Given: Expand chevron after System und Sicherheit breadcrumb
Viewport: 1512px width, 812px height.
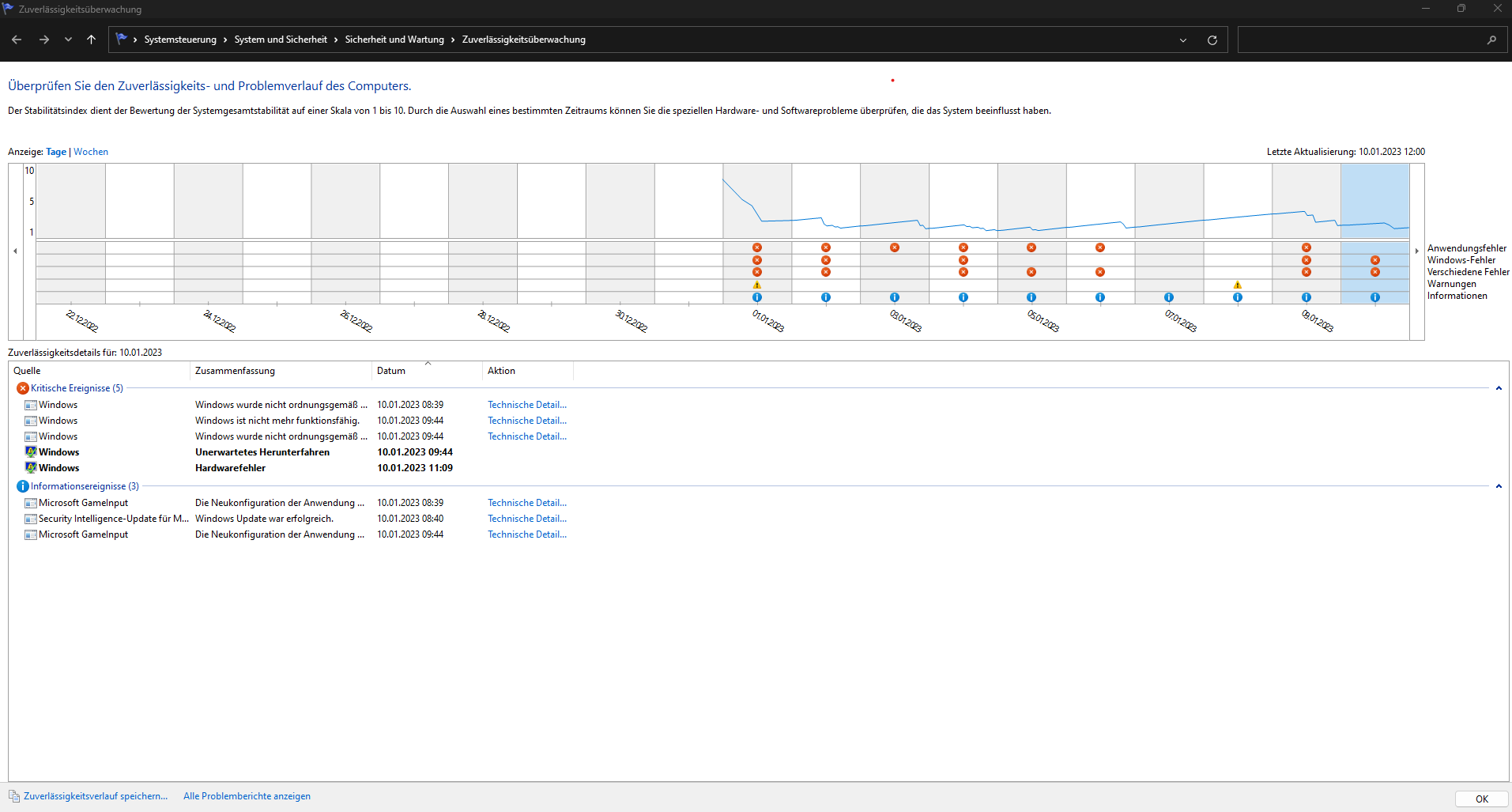Looking at the screenshot, I should pyautogui.click(x=336, y=40).
